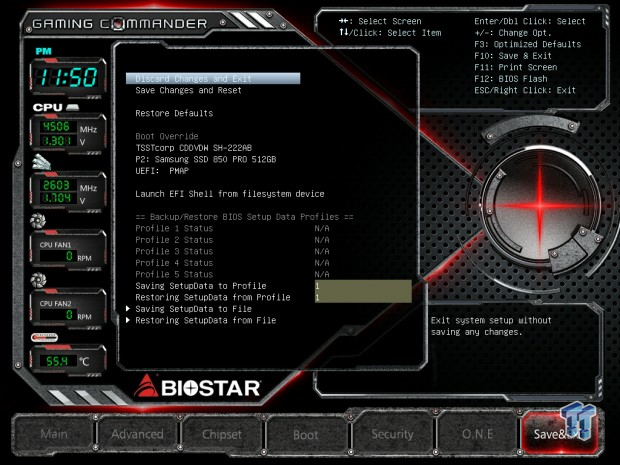
Task: Select Profile 1 Status row
Action: coord(232,228)
